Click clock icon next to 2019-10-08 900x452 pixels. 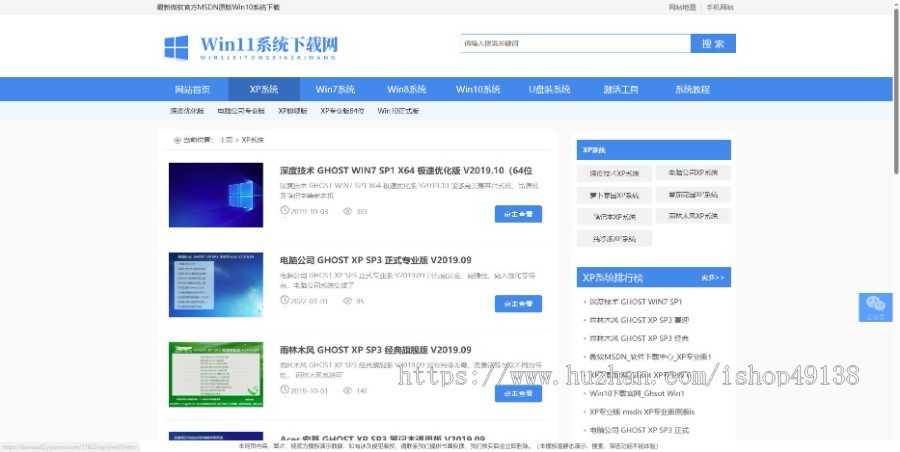pos(284,211)
